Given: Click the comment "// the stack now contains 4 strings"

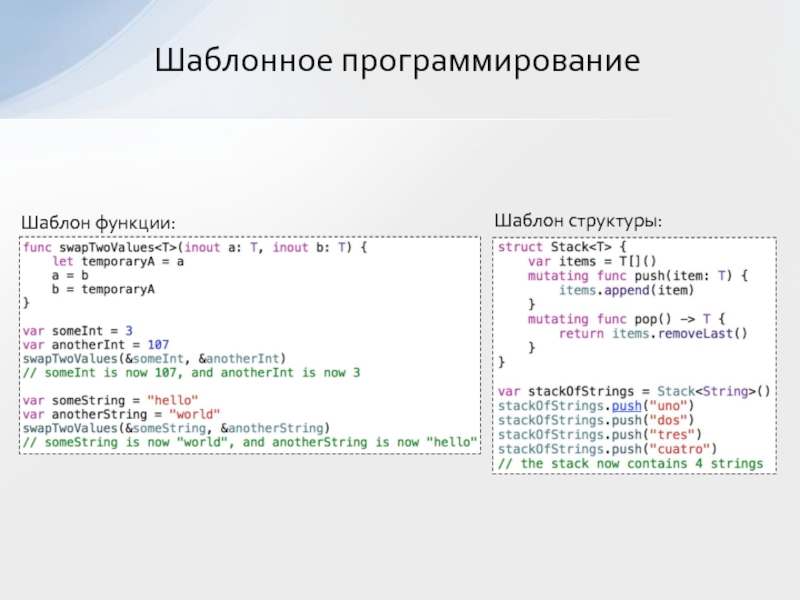Looking at the screenshot, I should coord(631,464).
